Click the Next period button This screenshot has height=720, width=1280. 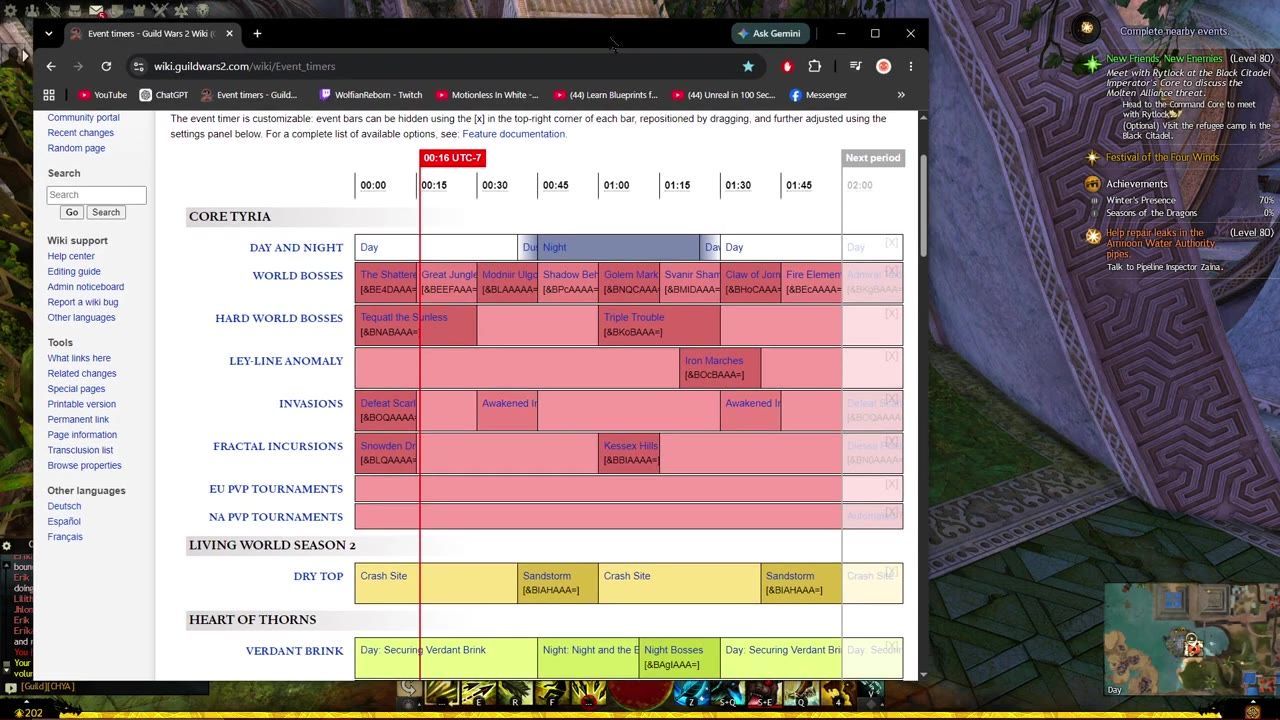coord(873,158)
